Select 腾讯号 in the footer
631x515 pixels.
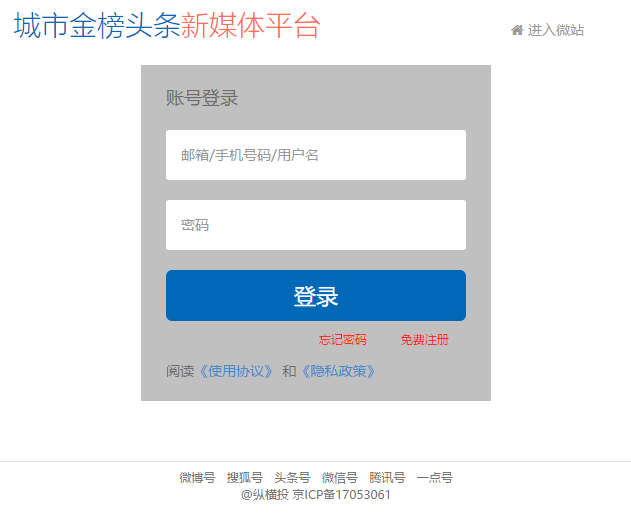(387, 478)
